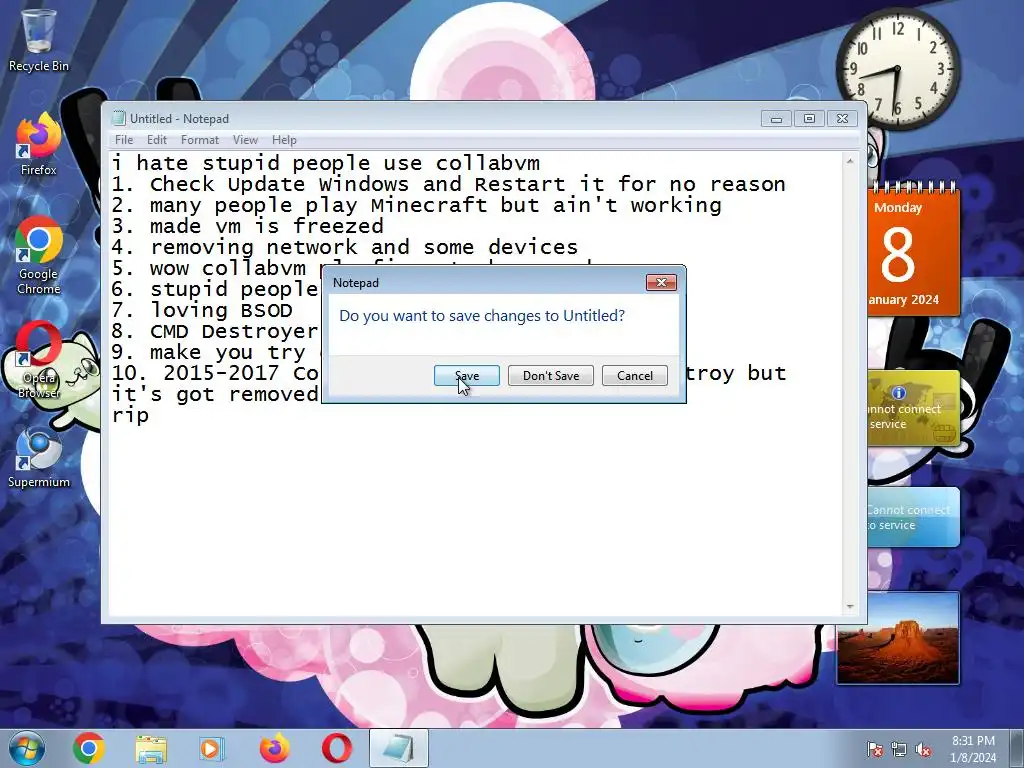Click the text line "7. loving BSOD"
Screen dimensions: 1024x768
(x=202, y=310)
